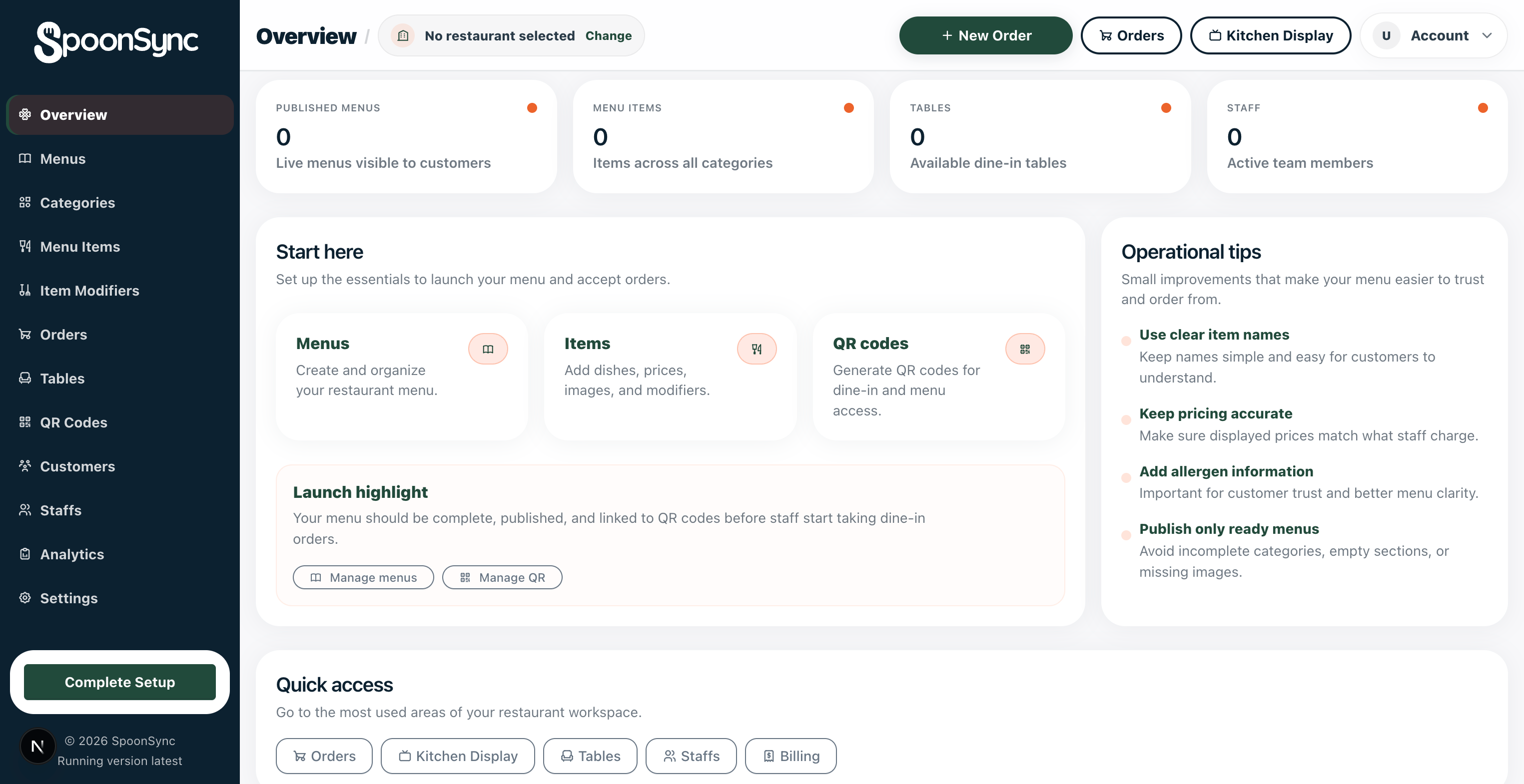
Task: Open Item Modifiers page
Action: pos(120,290)
